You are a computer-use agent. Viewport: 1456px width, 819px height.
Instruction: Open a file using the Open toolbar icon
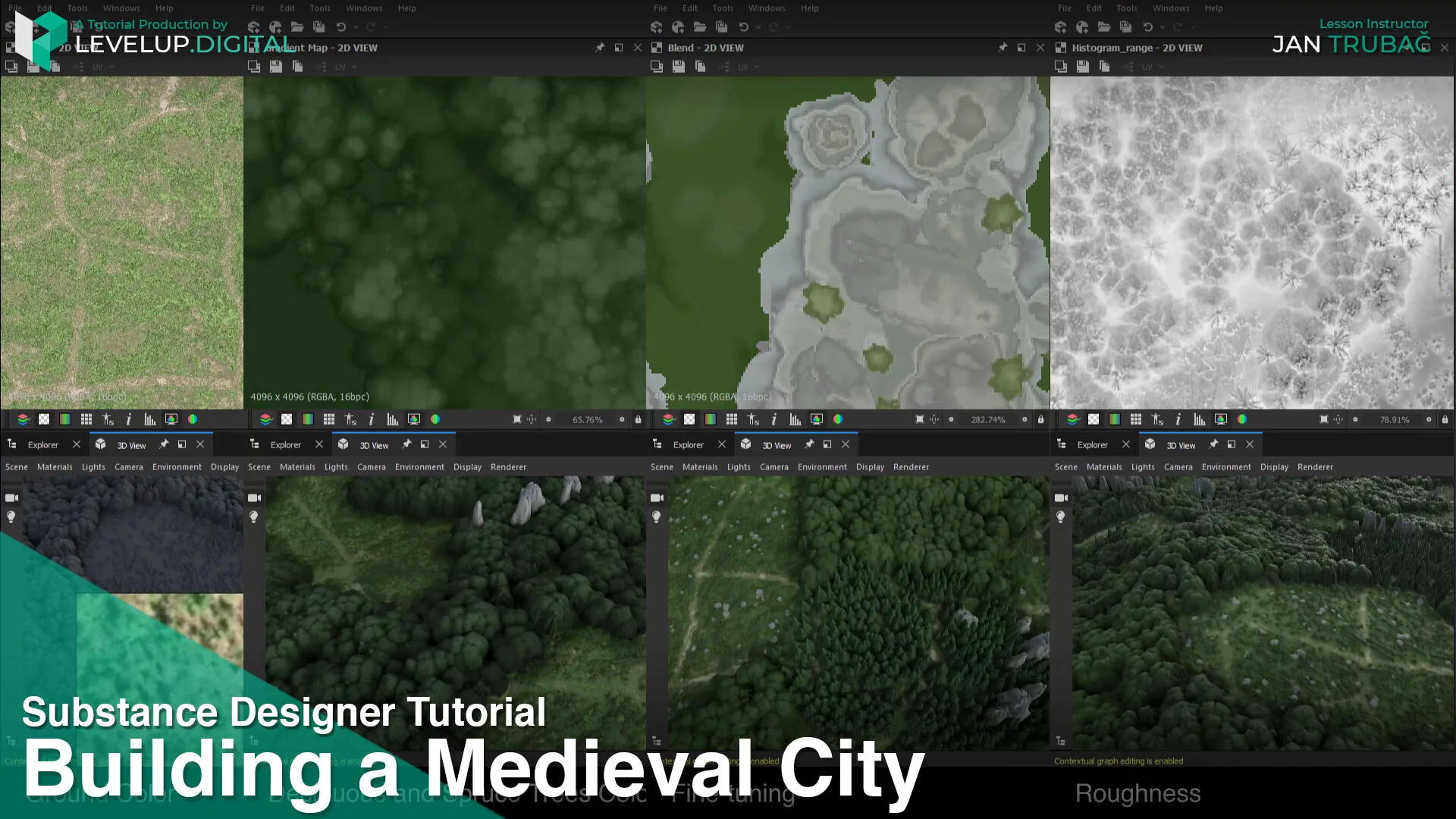pos(297,27)
